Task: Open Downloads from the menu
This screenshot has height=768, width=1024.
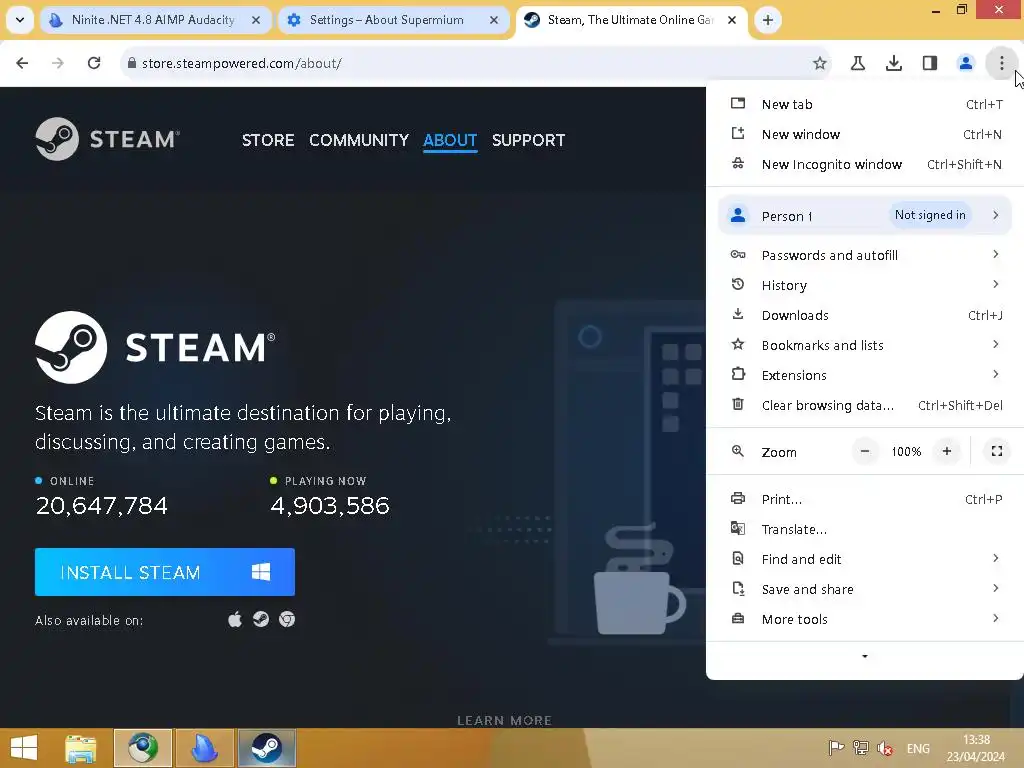Action: (x=864, y=315)
